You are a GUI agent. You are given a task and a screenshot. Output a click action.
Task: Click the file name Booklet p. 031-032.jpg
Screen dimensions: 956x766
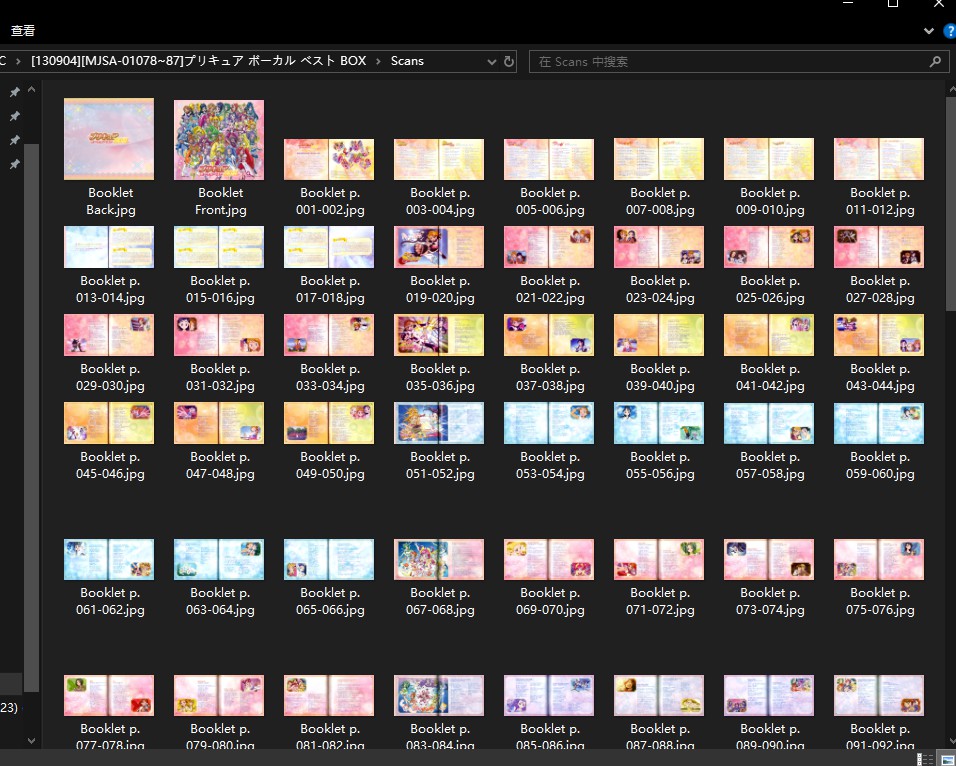point(220,377)
